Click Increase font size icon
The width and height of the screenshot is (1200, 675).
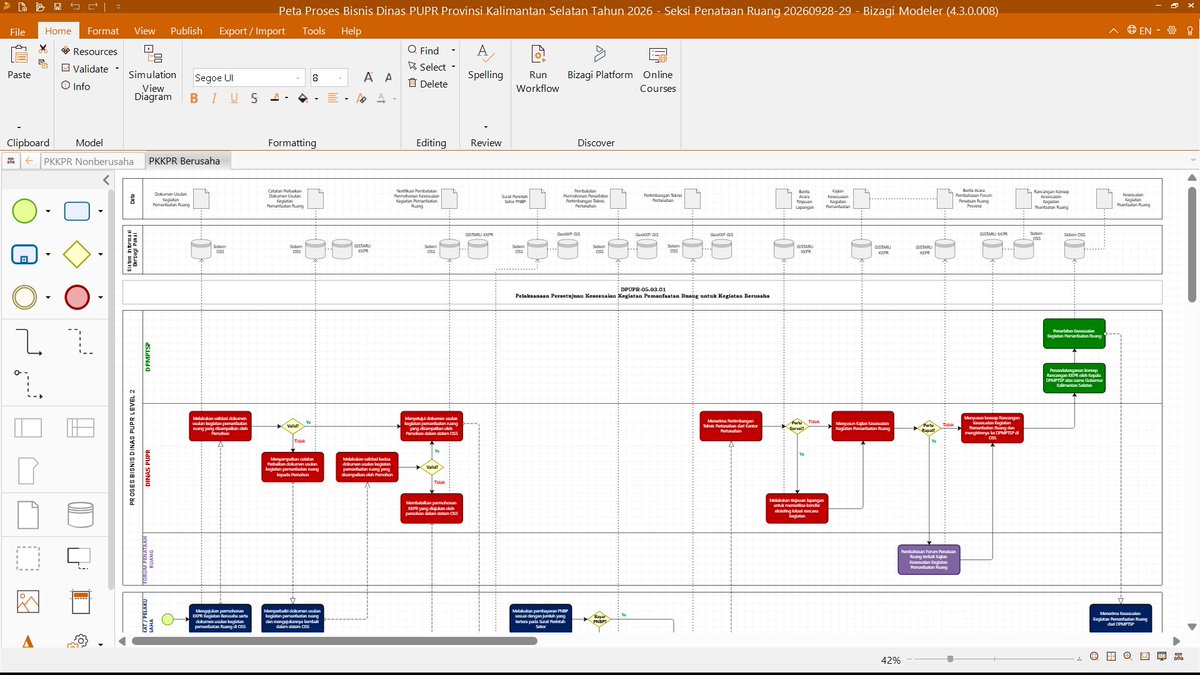(x=369, y=77)
